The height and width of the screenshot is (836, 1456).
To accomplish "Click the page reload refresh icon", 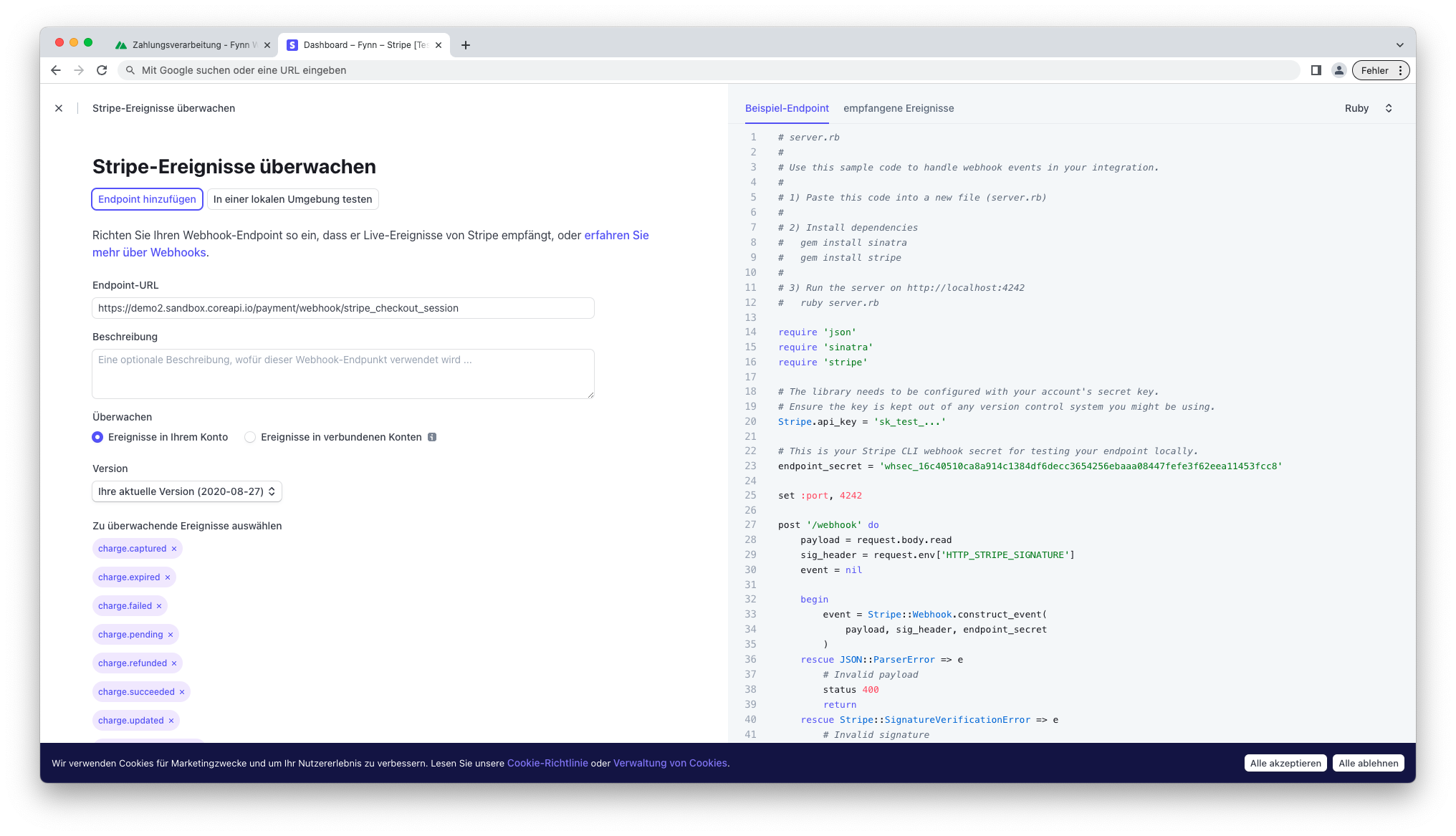I will click(102, 70).
